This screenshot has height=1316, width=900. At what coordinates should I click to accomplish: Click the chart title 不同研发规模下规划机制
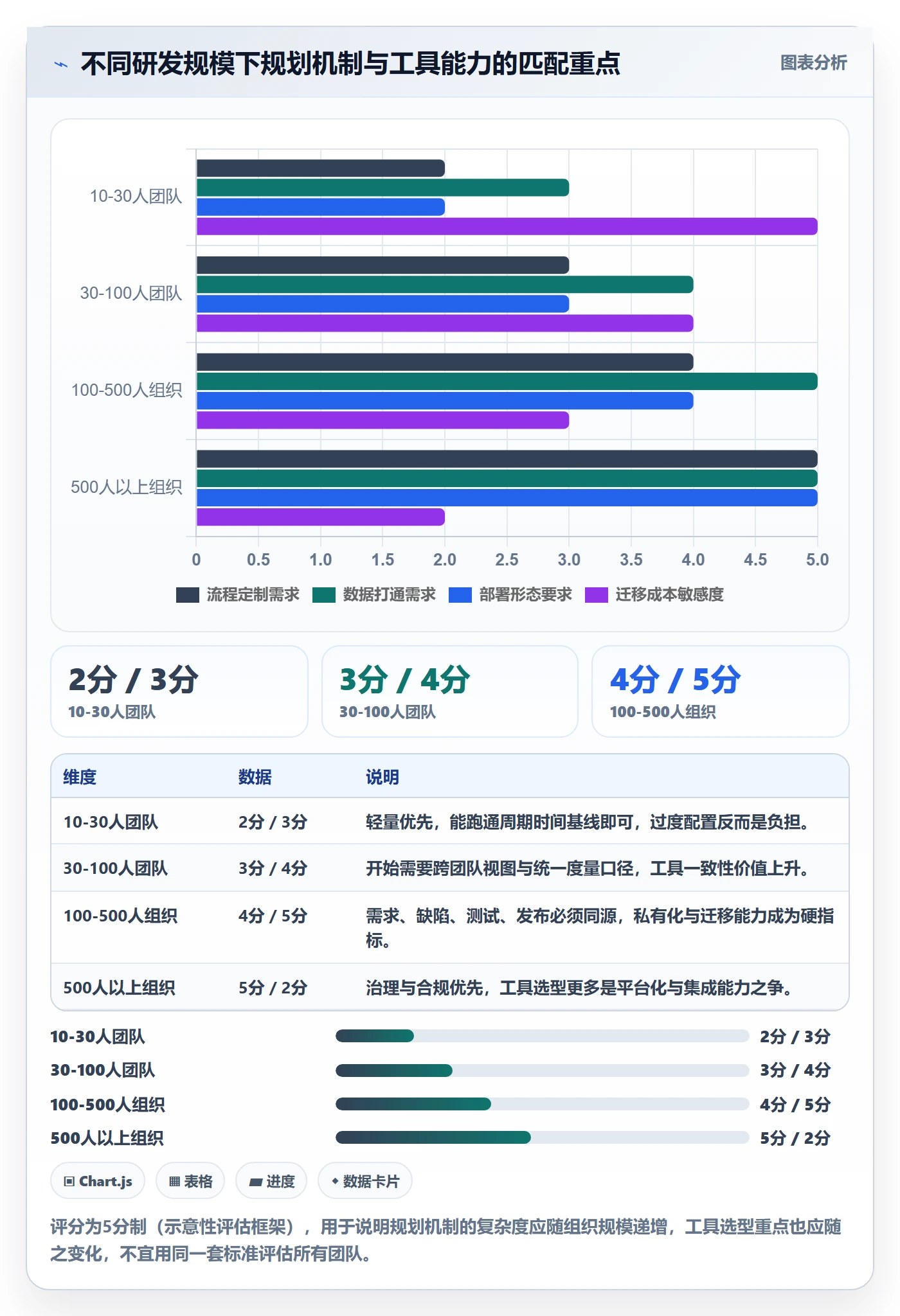[x=350, y=64]
